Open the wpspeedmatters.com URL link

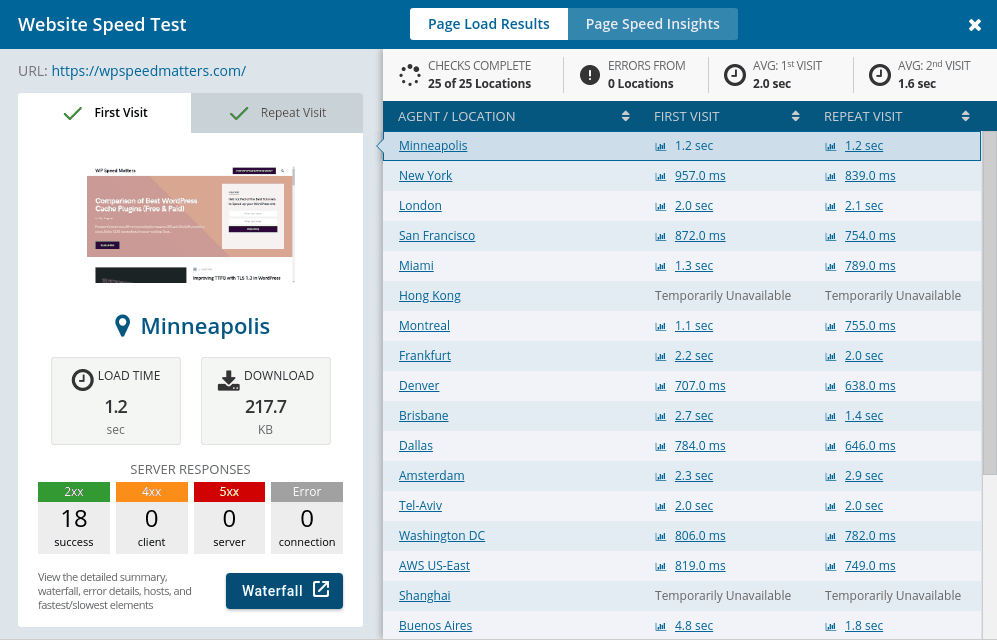[149, 71]
